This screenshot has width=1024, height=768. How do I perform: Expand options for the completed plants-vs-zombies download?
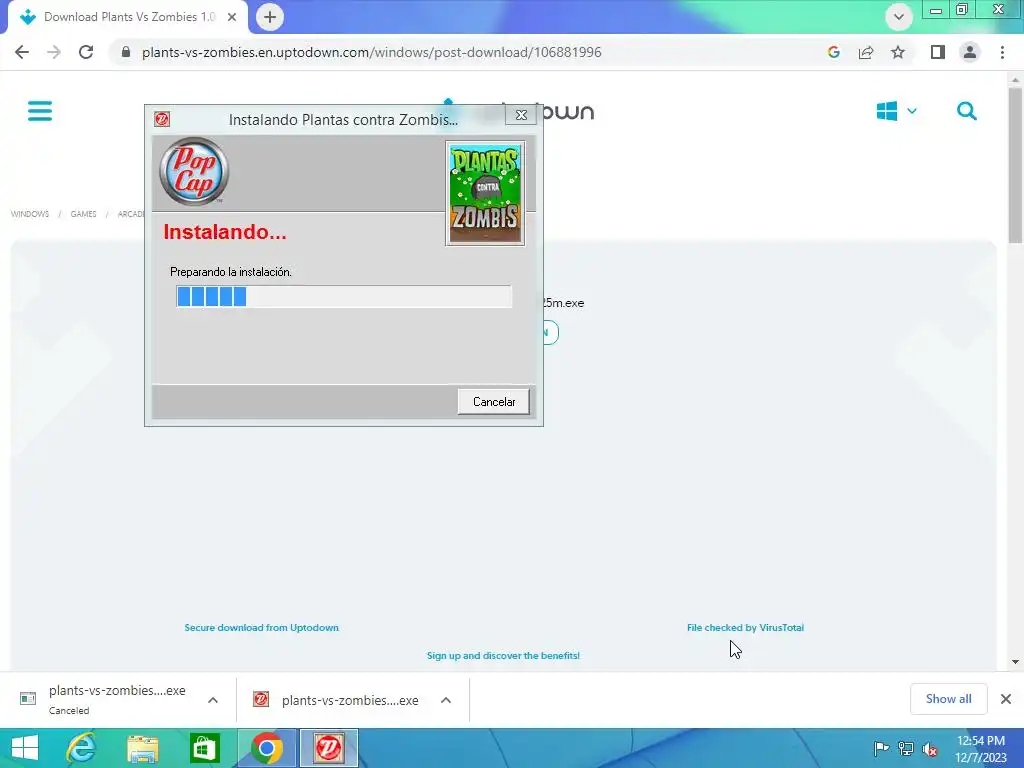pos(446,700)
